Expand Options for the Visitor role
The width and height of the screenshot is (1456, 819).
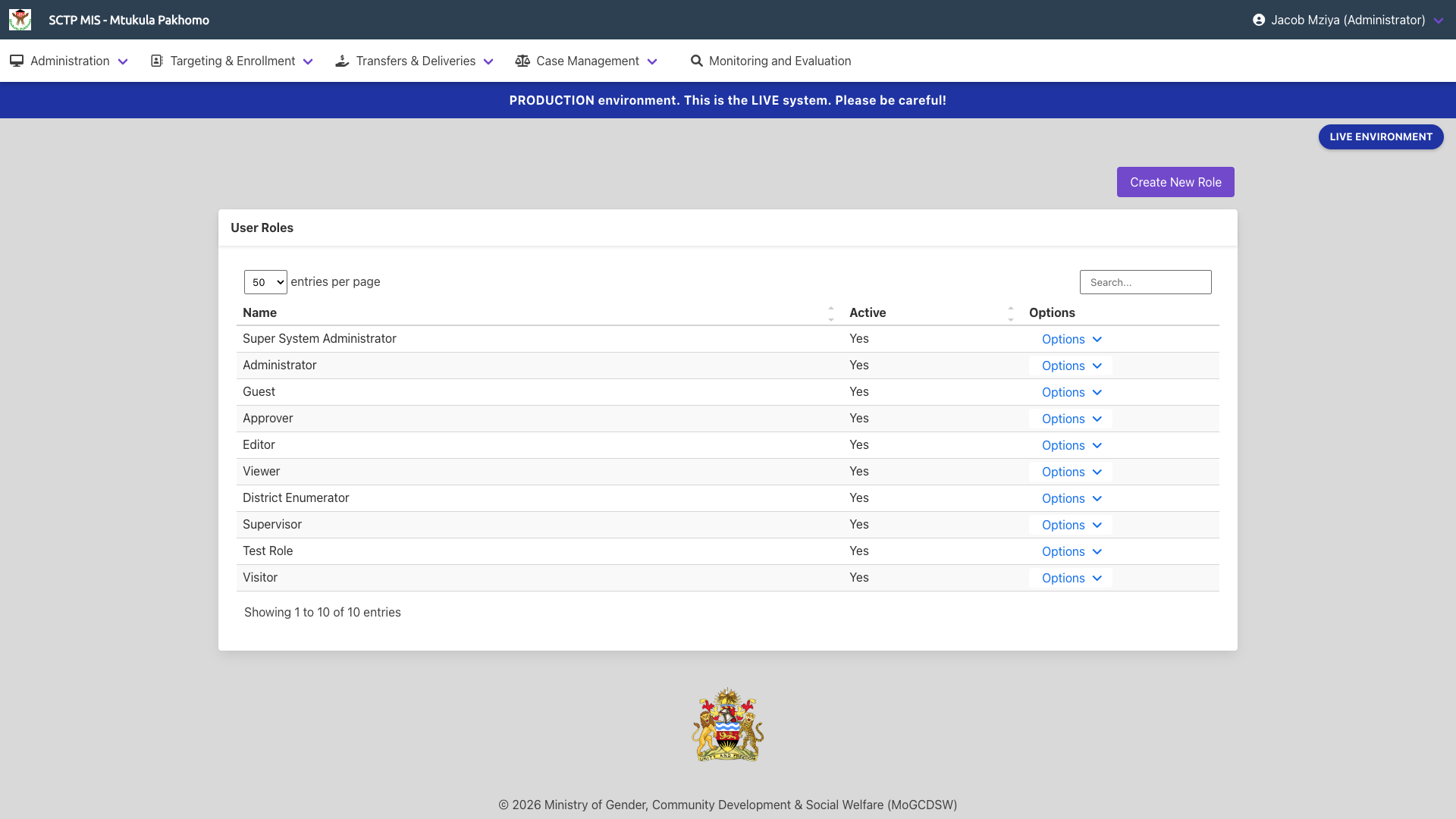[x=1070, y=578]
